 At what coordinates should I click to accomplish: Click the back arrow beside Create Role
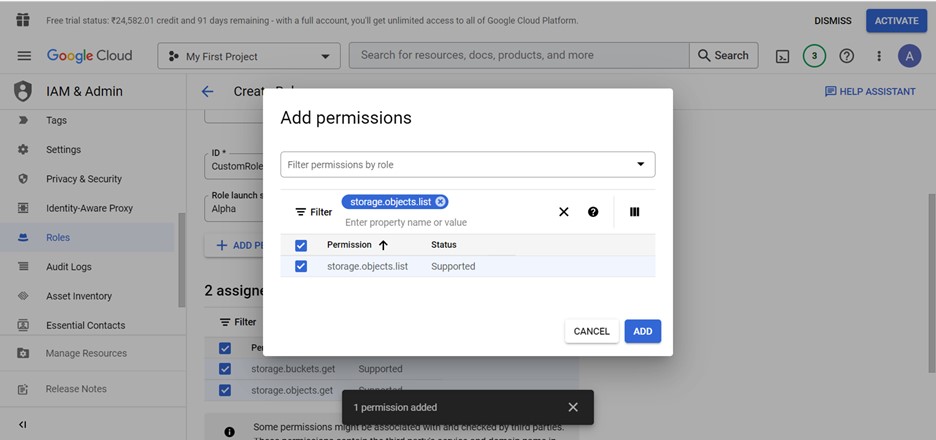(x=208, y=91)
